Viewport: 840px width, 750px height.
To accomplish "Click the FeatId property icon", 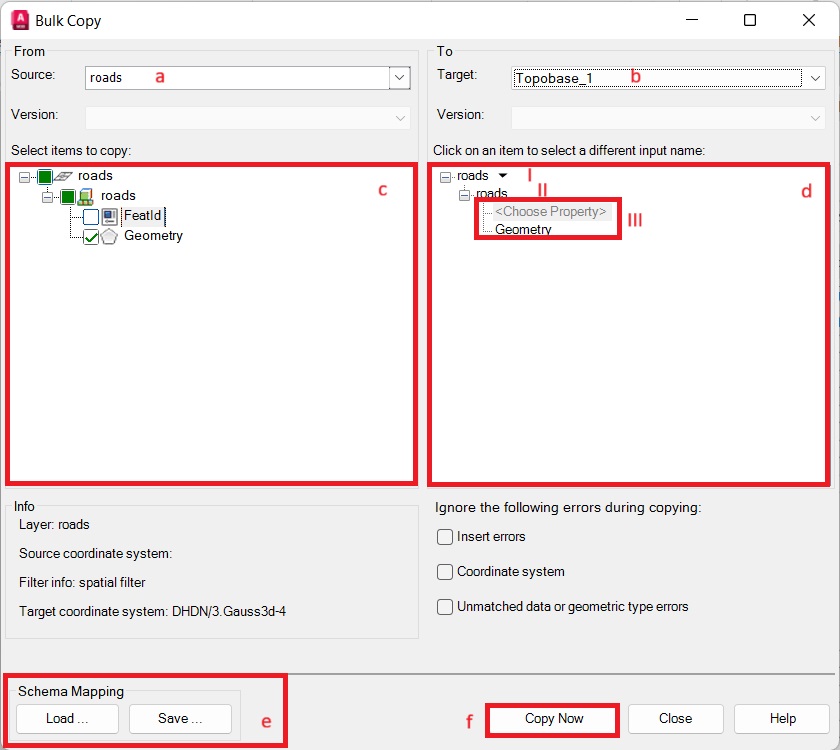I will [110, 216].
